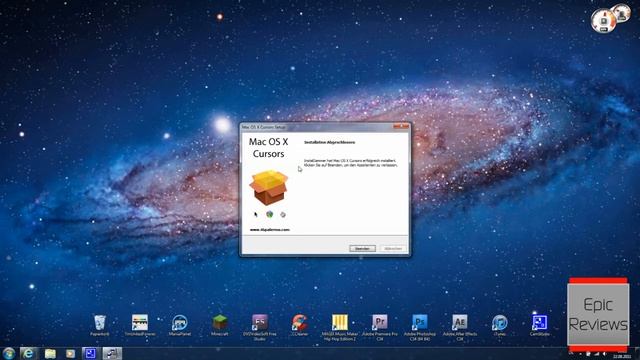
Task: Launch the Adobe After Effects desktop shortcut
Action: 460,327
